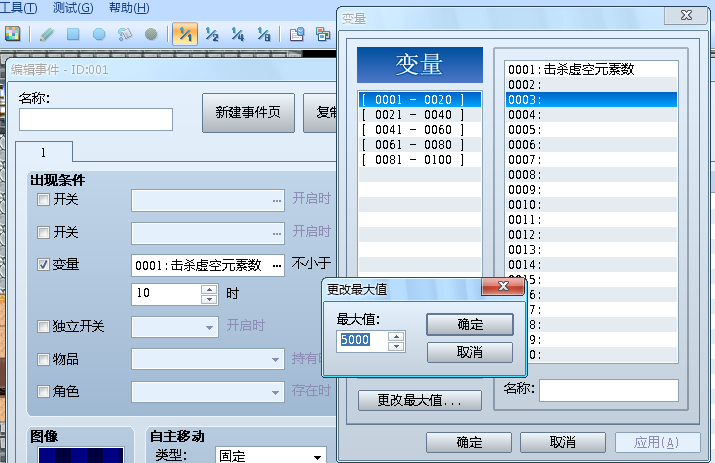Click the 新建事件页 button
Screen dimensions: 715x463
(248, 112)
